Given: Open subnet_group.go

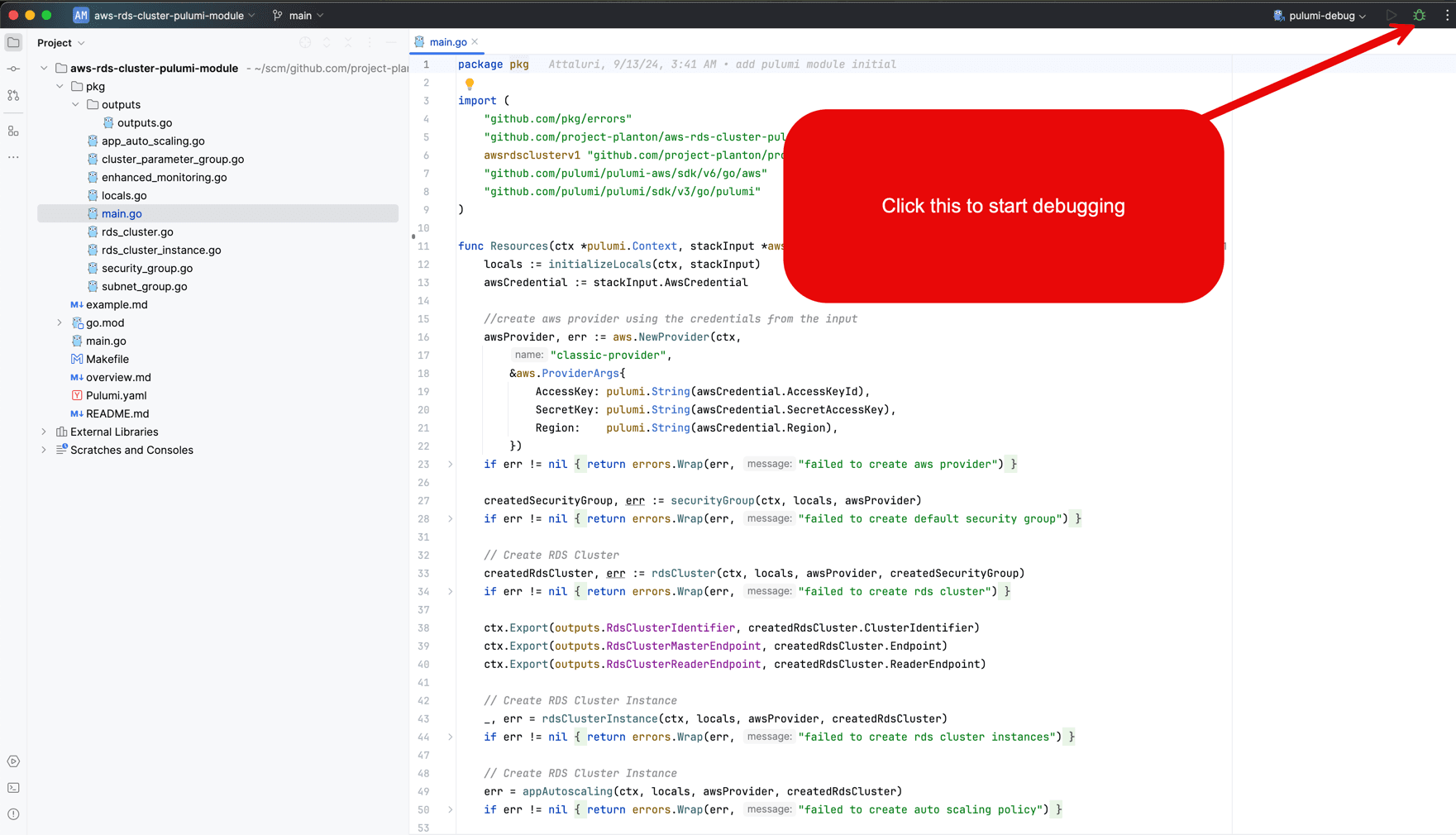Looking at the screenshot, I should click(x=144, y=287).
